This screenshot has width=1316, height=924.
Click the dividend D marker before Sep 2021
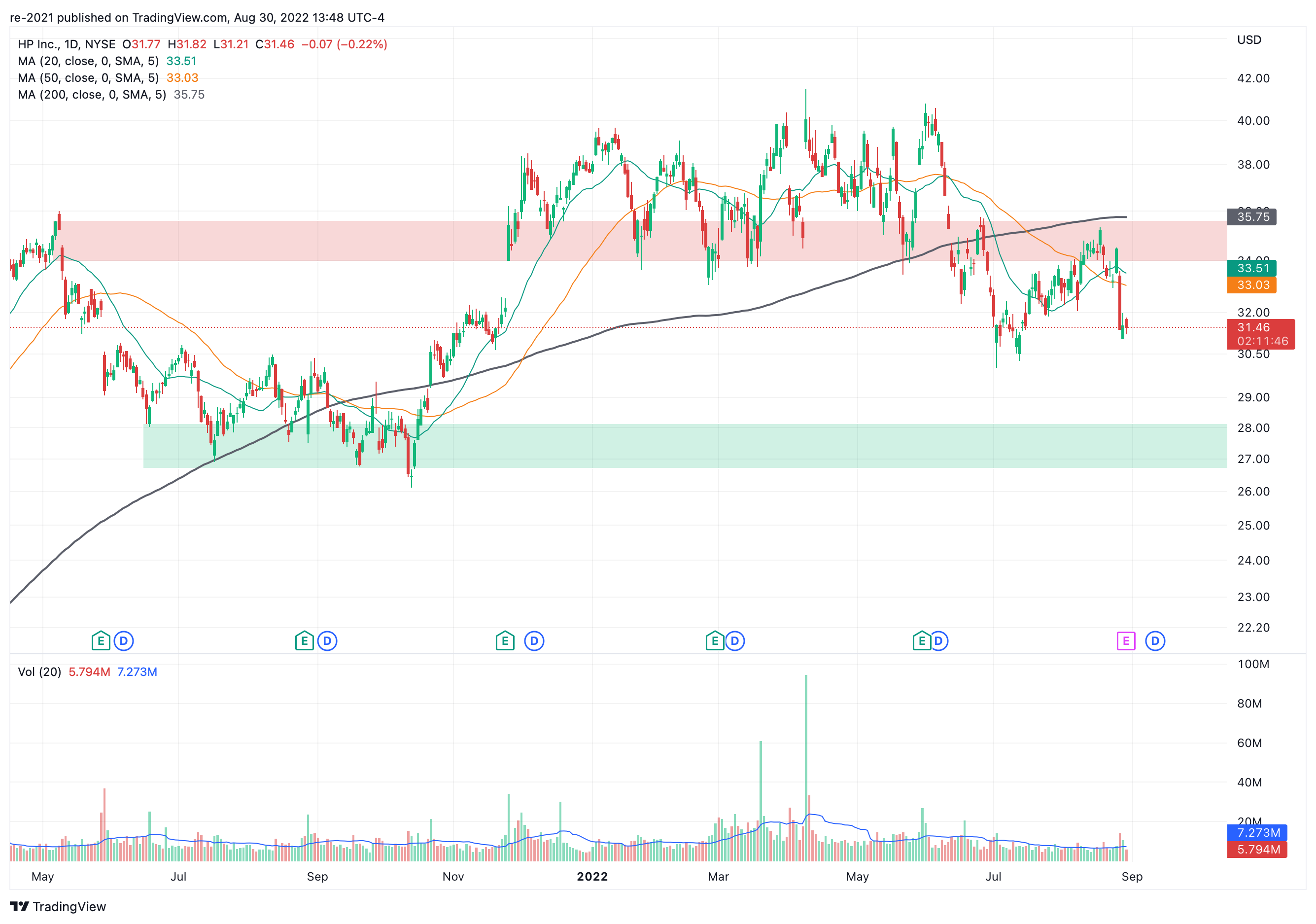(x=327, y=640)
